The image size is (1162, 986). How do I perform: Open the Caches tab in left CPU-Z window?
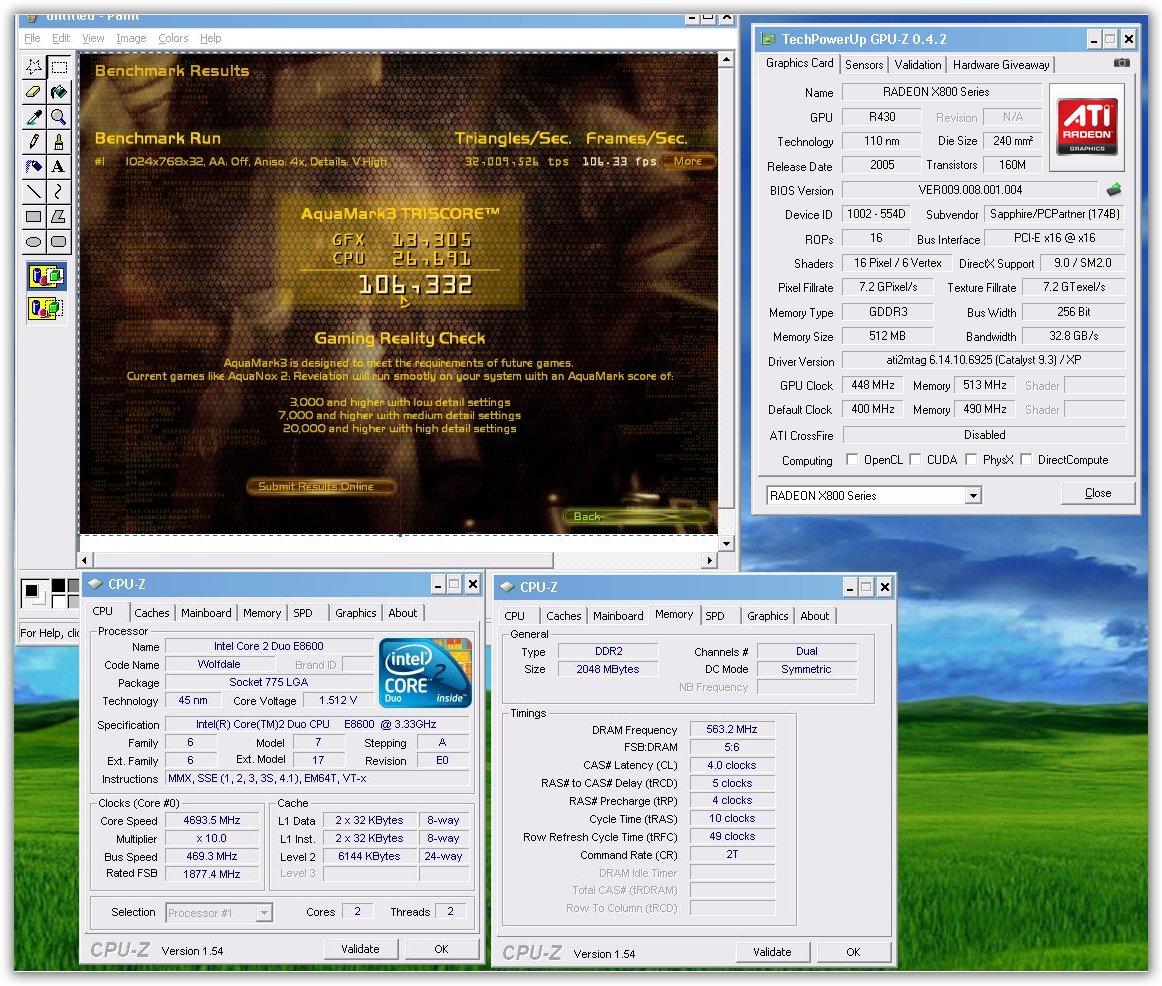pyautogui.click(x=152, y=613)
